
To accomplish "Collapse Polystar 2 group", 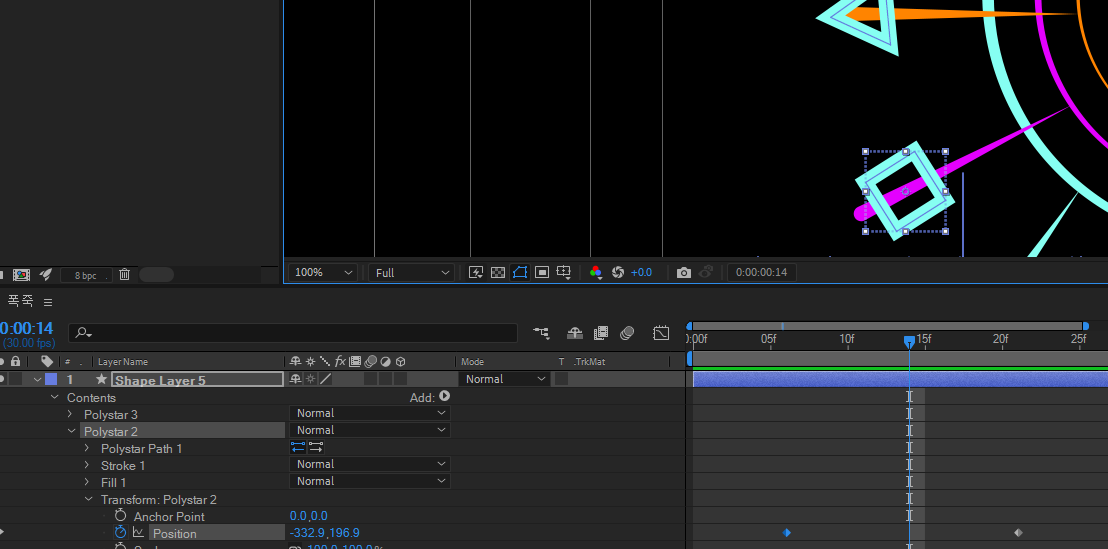I will point(71,431).
